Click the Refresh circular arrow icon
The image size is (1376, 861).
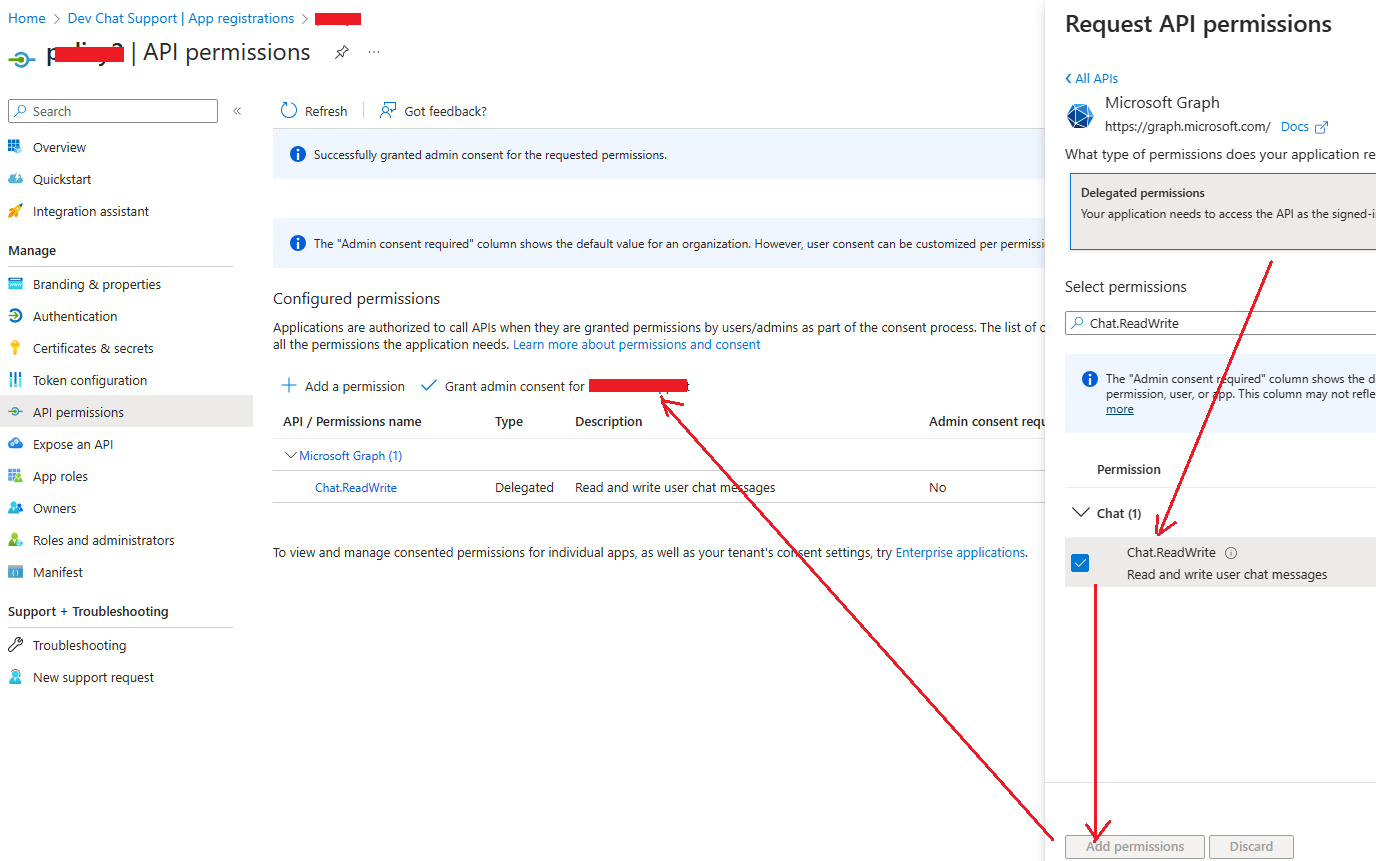[289, 111]
